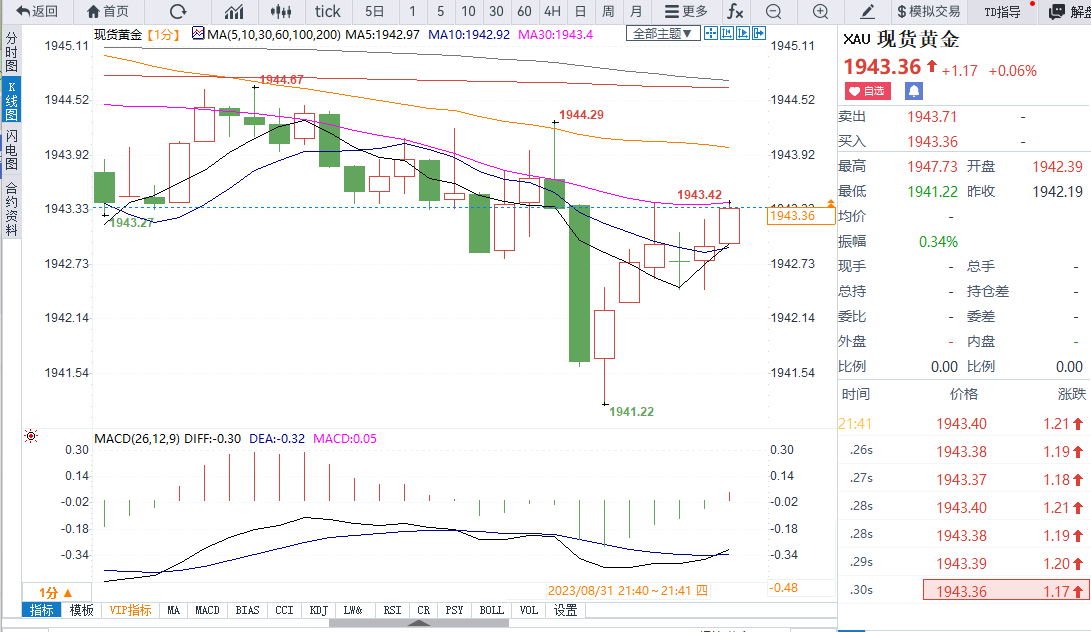The width and height of the screenshot is (1091, 632).
Task: Select the 30-minute period
Action: (x=496, y=11)
